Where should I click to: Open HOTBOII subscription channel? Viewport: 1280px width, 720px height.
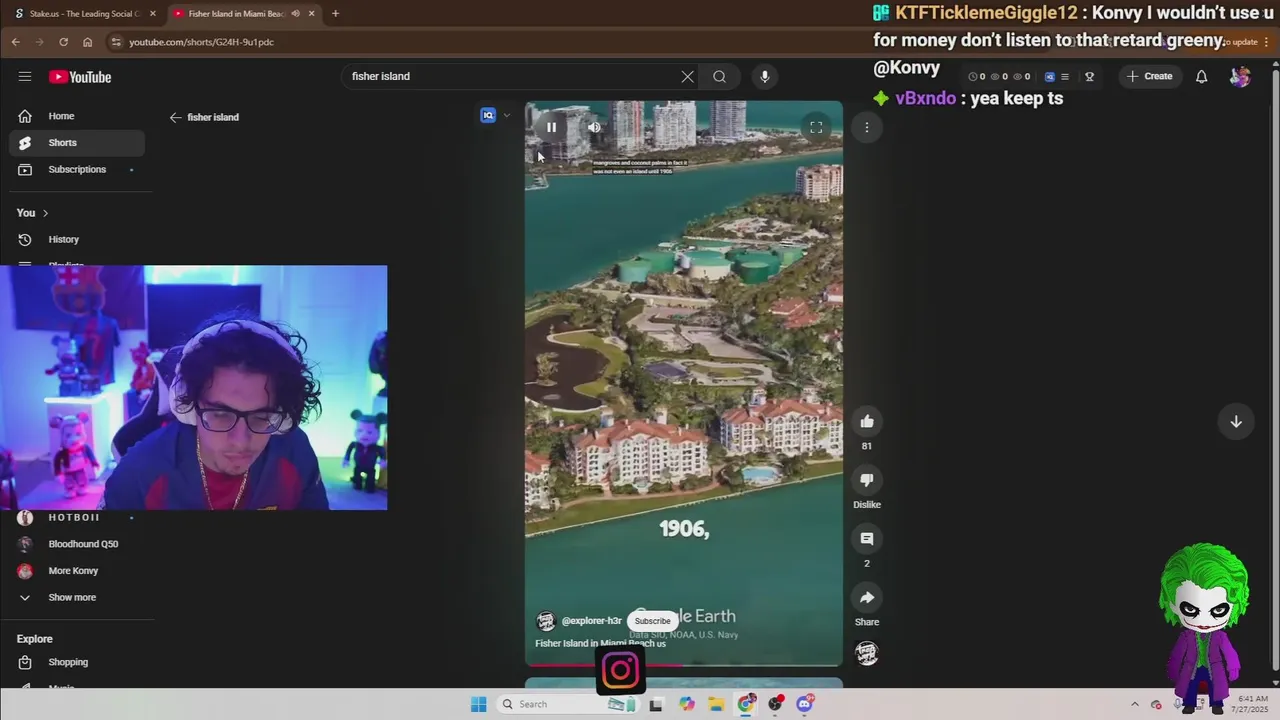point(77,517)
